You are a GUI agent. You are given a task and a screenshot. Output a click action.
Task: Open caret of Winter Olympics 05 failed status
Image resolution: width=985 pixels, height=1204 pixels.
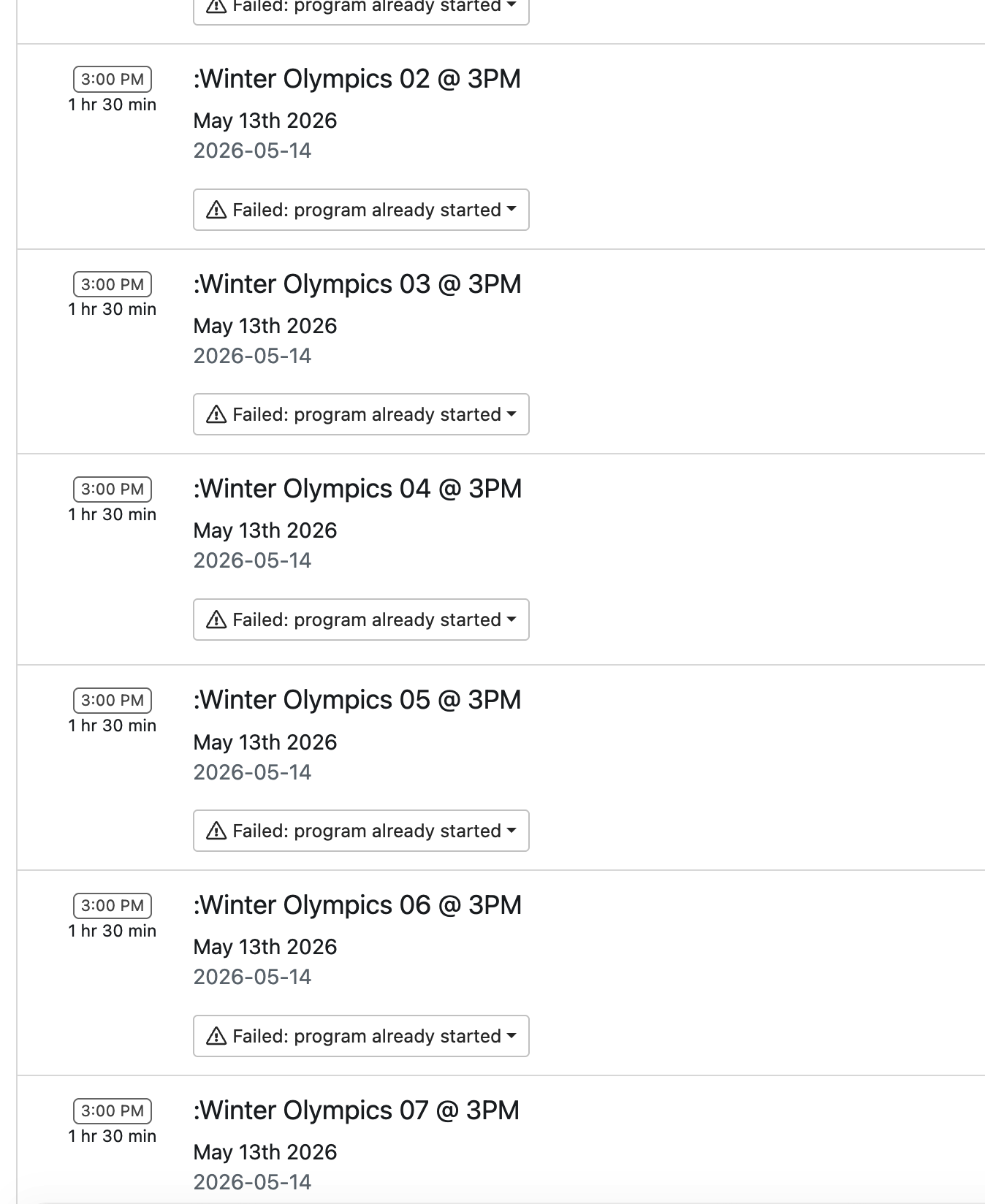coord(511,831)
